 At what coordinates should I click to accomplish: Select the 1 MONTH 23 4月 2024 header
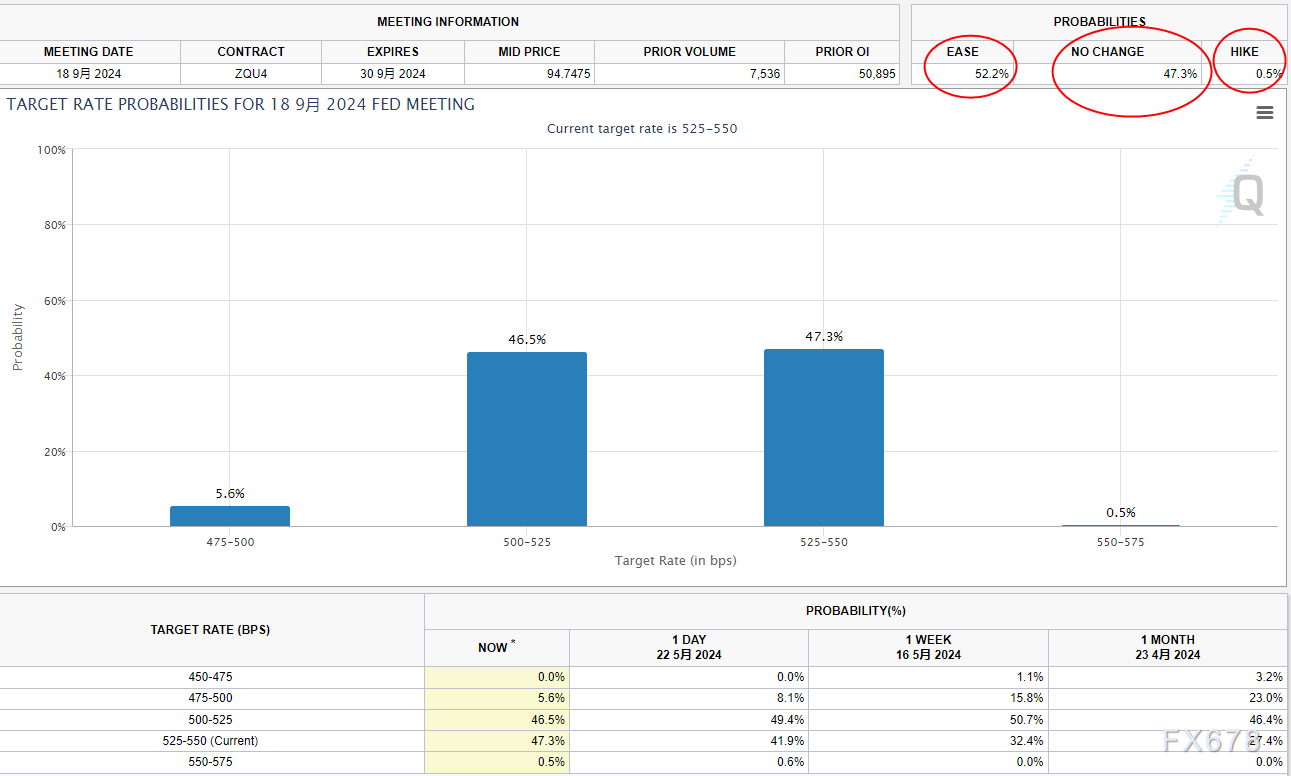point(1167,647)
